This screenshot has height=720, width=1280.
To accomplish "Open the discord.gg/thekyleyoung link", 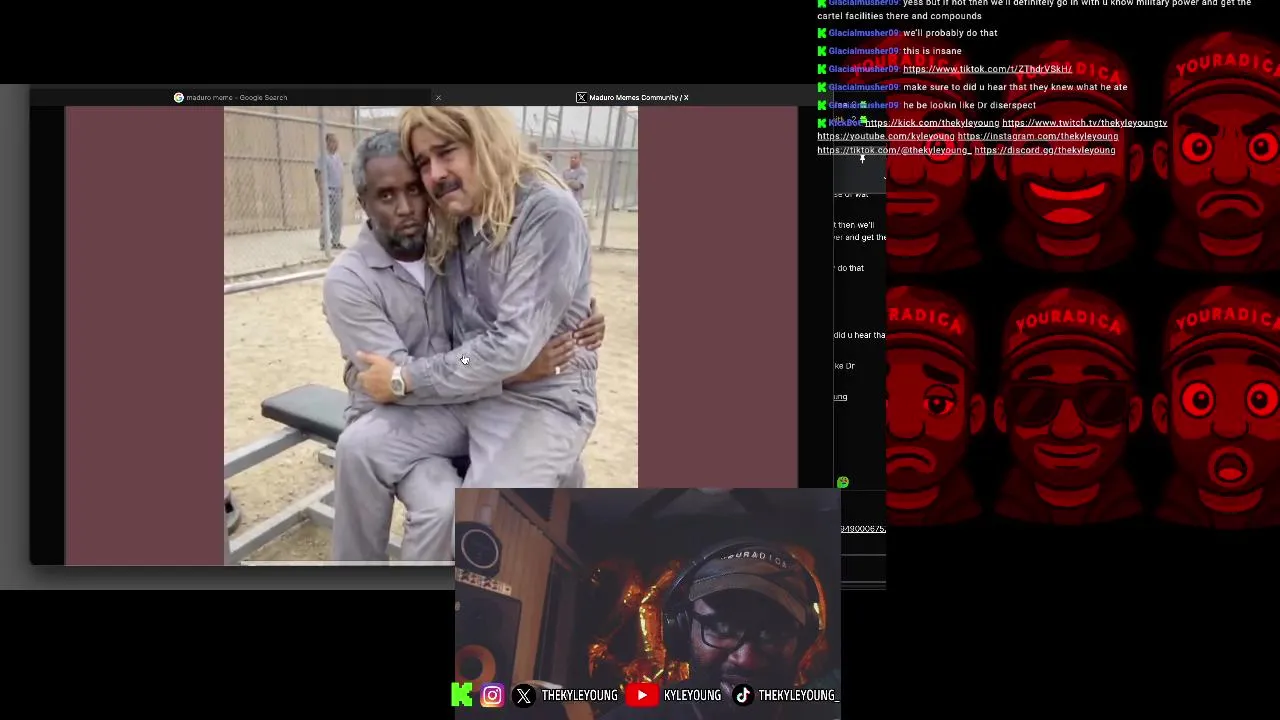I will tap(1044, 150).
